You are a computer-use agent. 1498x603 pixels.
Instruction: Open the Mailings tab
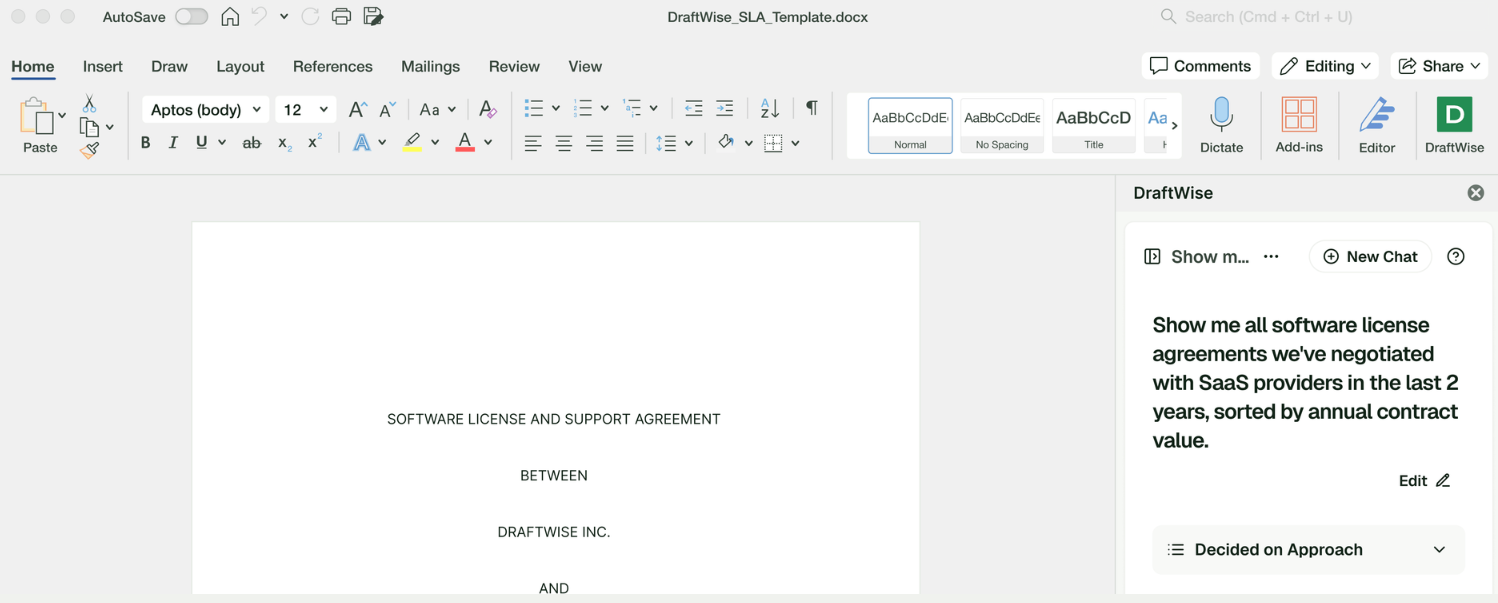click(430, 66)
